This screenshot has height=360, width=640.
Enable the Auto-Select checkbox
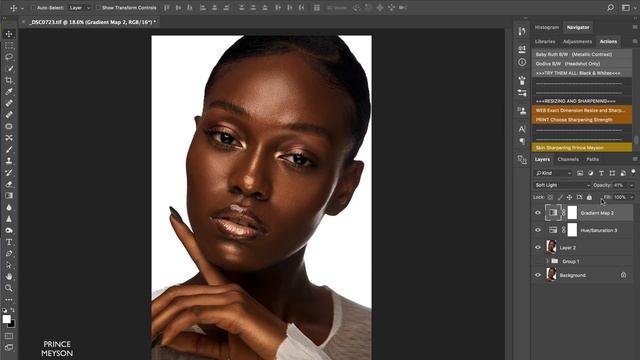point(33,7)
